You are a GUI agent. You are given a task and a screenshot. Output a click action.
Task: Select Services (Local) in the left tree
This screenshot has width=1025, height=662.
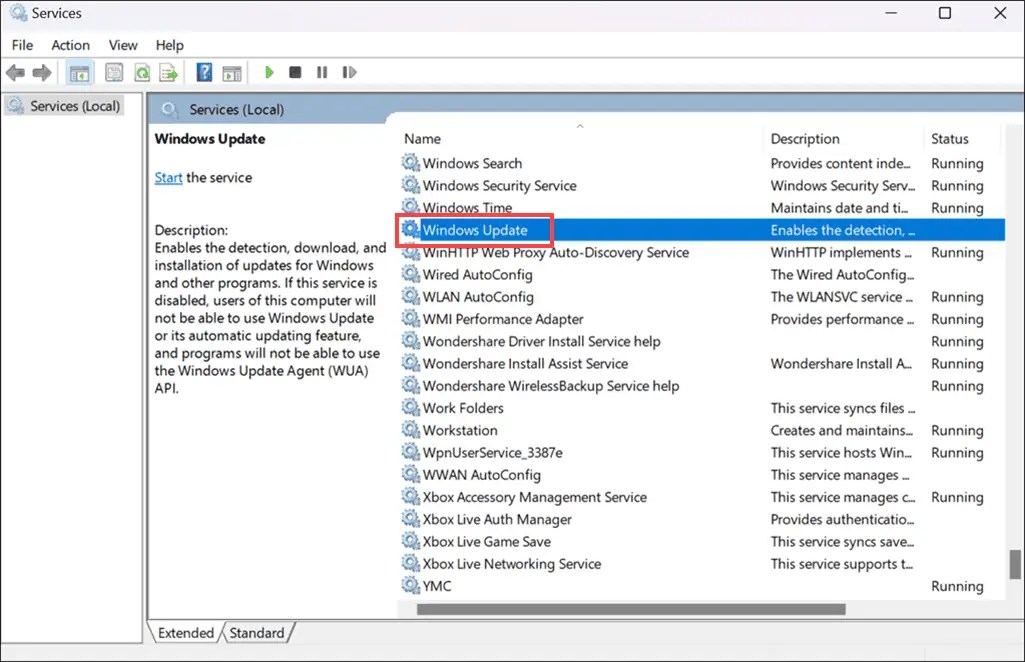click(74, 105)
